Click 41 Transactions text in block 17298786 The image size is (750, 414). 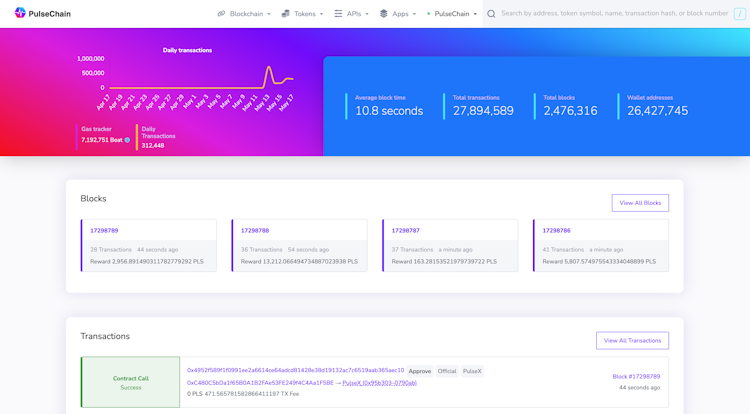(562, 250)
